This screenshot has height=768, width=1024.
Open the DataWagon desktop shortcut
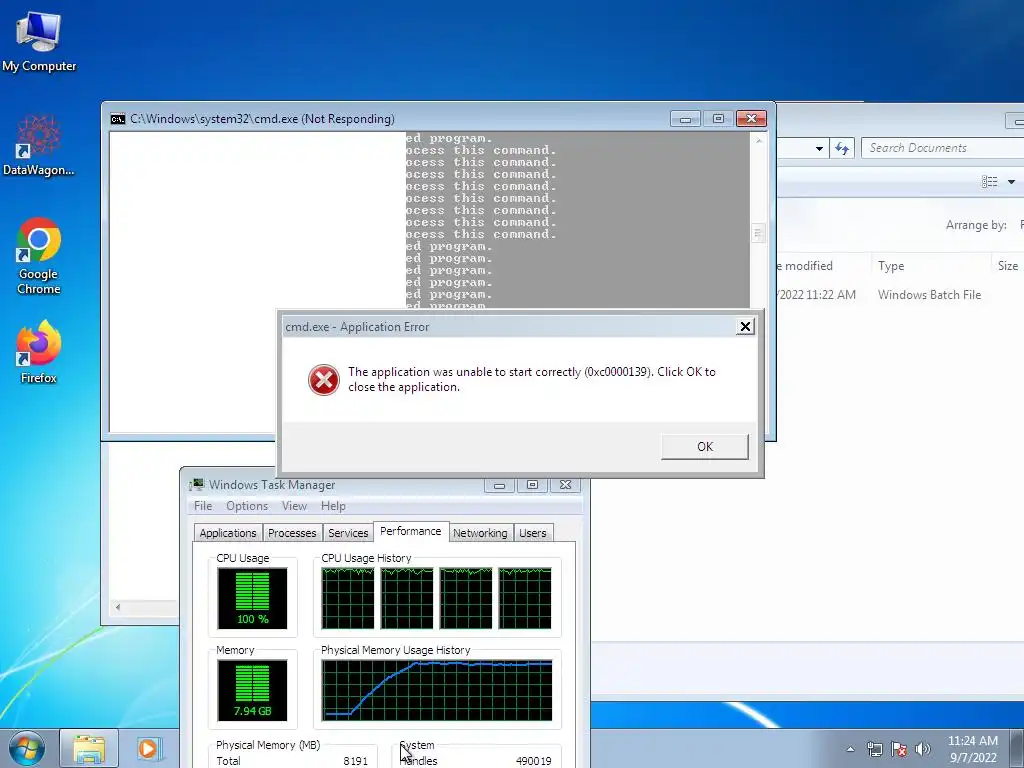(x=39, y=145)
